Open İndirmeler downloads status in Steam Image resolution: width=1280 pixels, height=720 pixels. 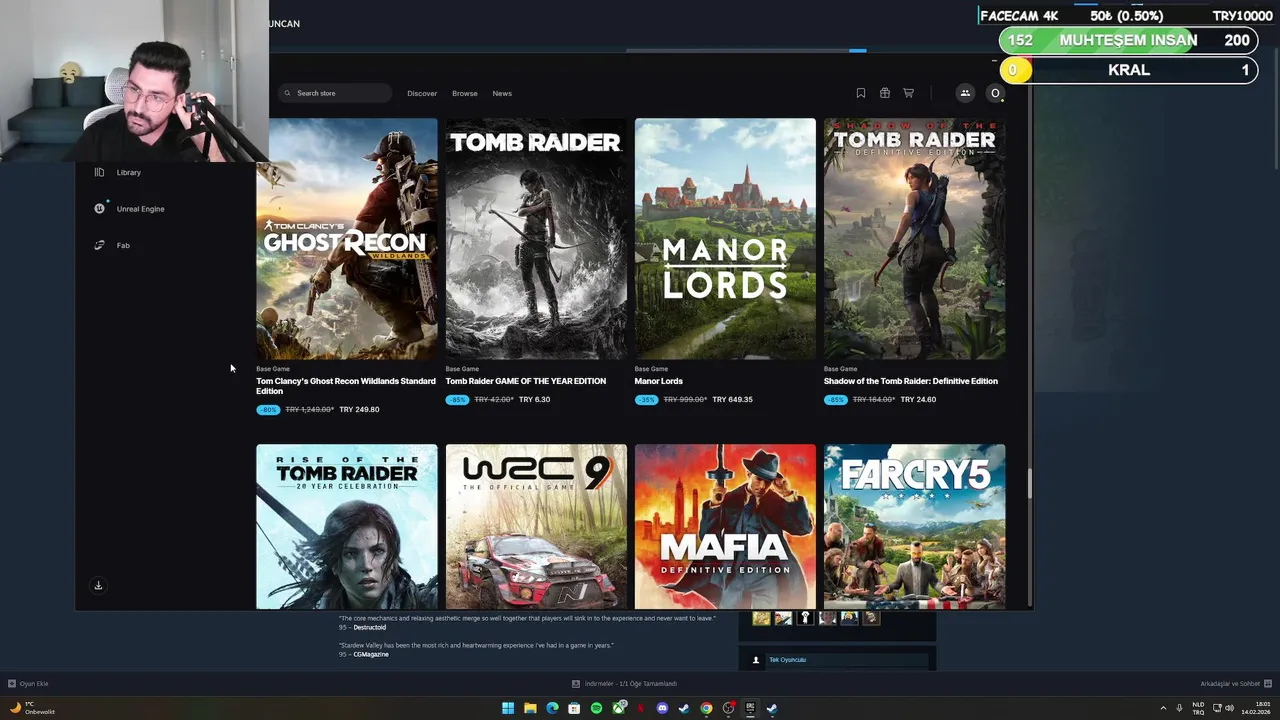tap(625, 684)
